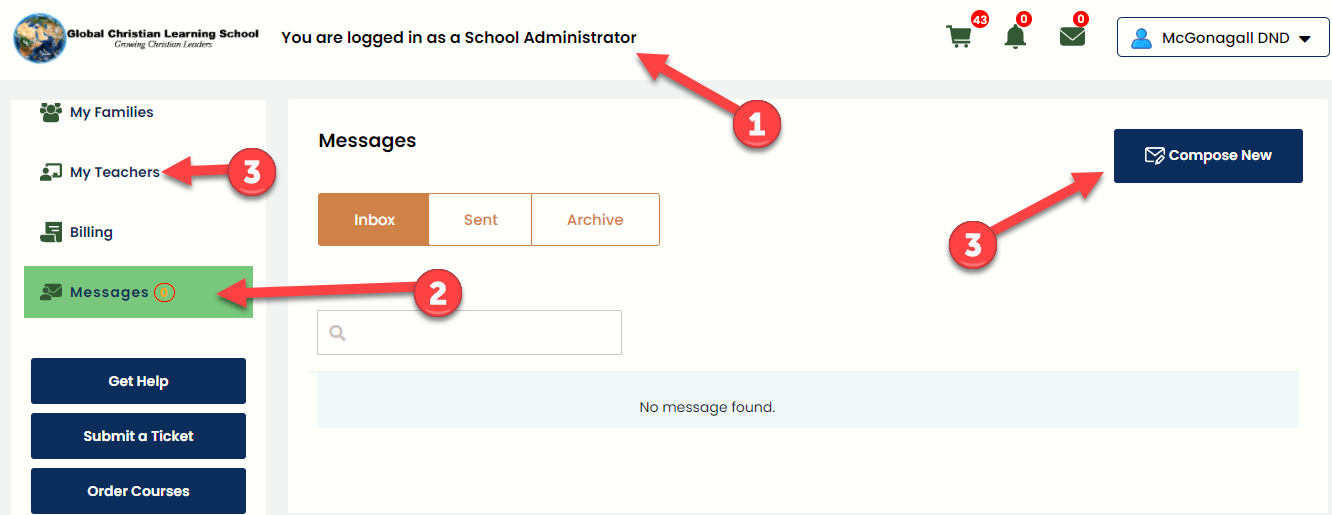1332x515 pixels.
Task: Click the My Teachers icon in sidebar
Action: point(51,172)
